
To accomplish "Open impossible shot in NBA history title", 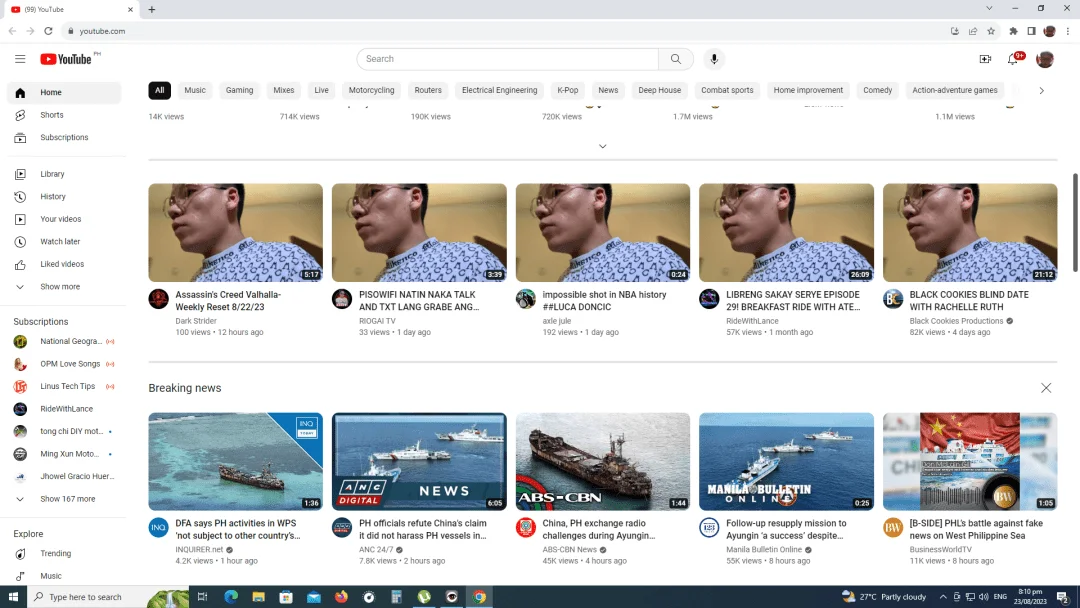I will [604, 301].
